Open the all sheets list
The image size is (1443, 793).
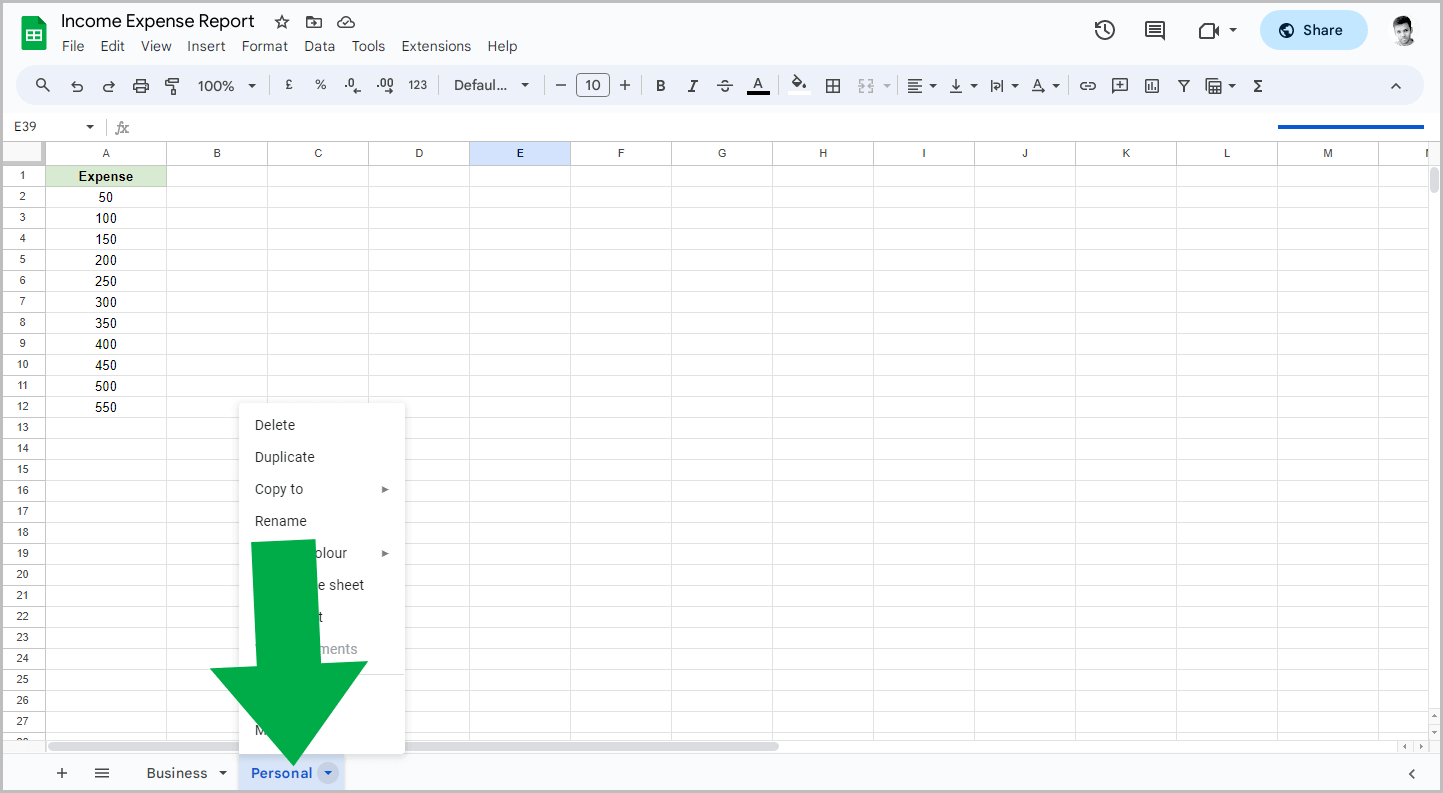click(102, 773)
